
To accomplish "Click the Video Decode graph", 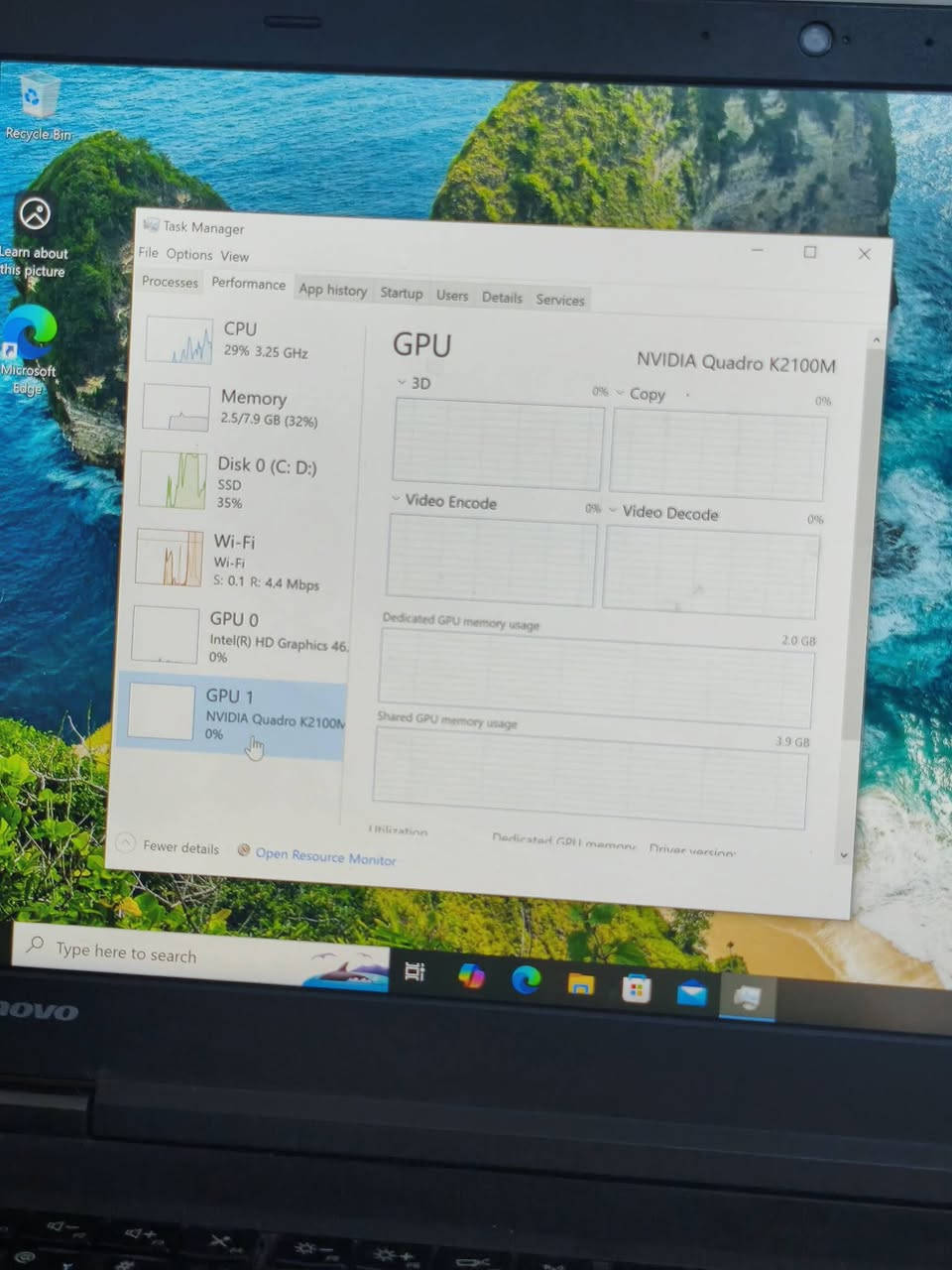I will (711, 571).
